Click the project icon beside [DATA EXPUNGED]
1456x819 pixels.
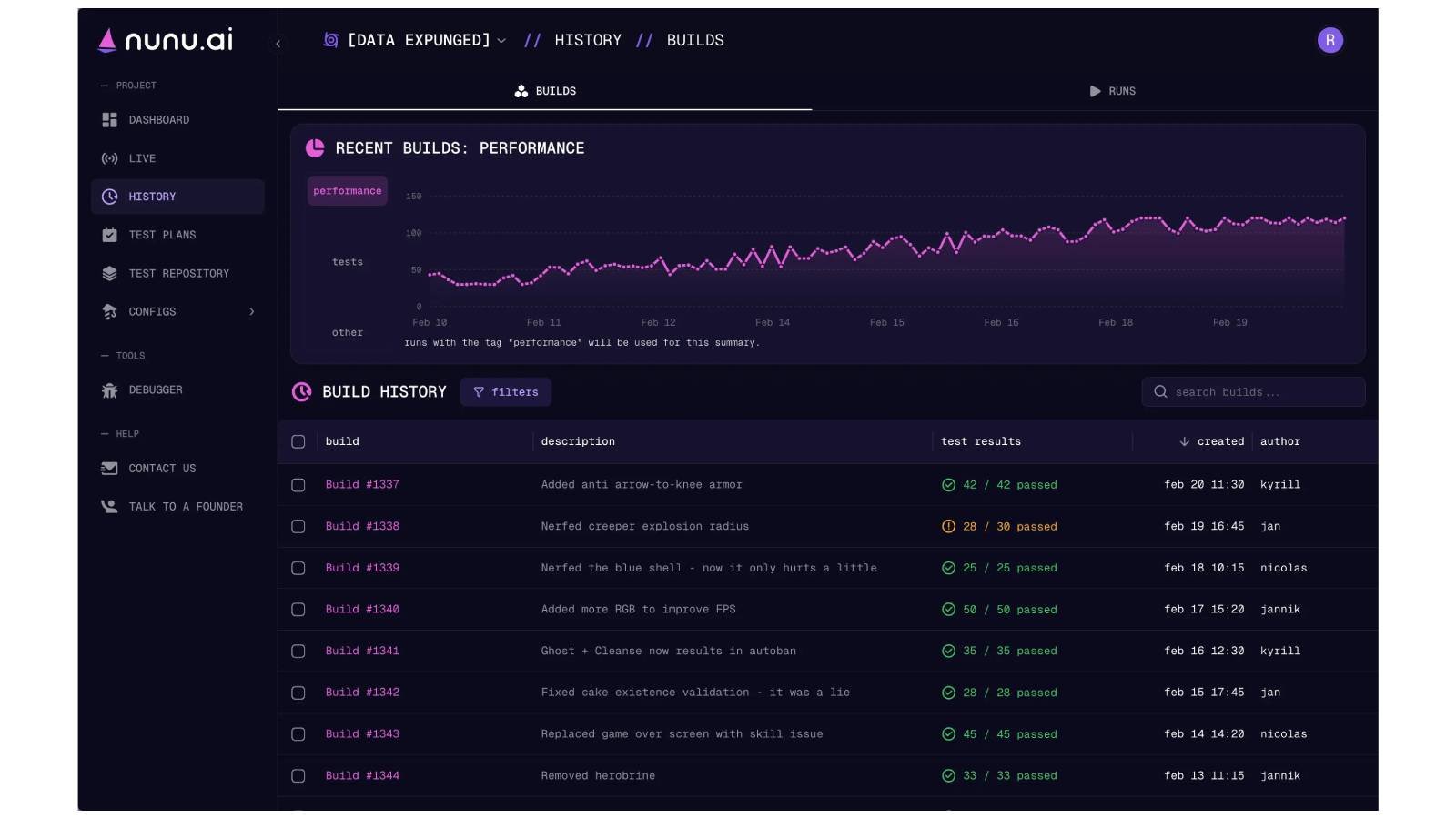(x=331, y=40)
